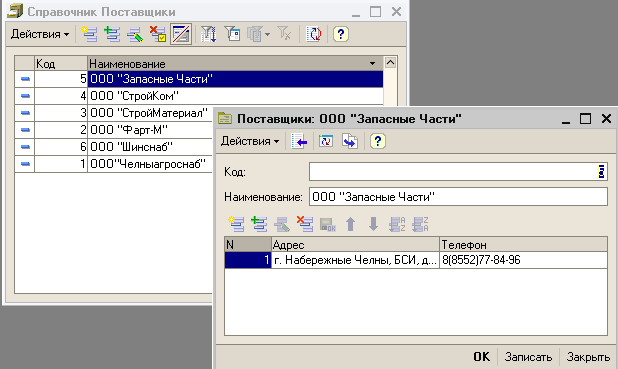Viewport: 618px width, 369px height.
Task: Sort ascending A-Z icon in table toolbar
Action: coord(397,224)
